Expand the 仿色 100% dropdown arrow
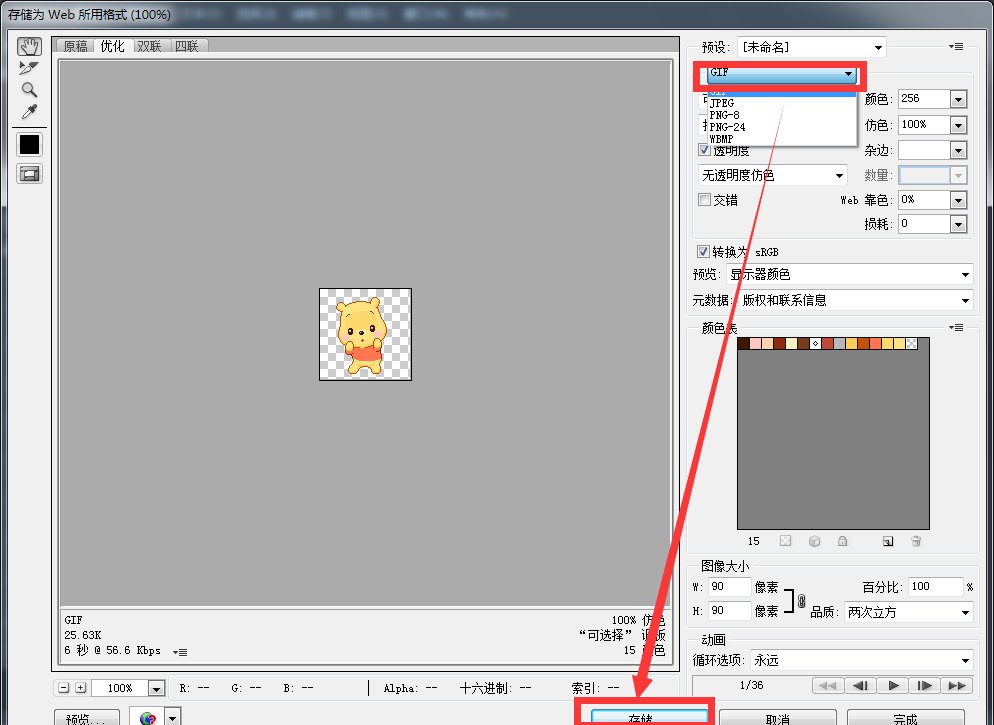This screenshot has width=994, height=725. (958, 125)
